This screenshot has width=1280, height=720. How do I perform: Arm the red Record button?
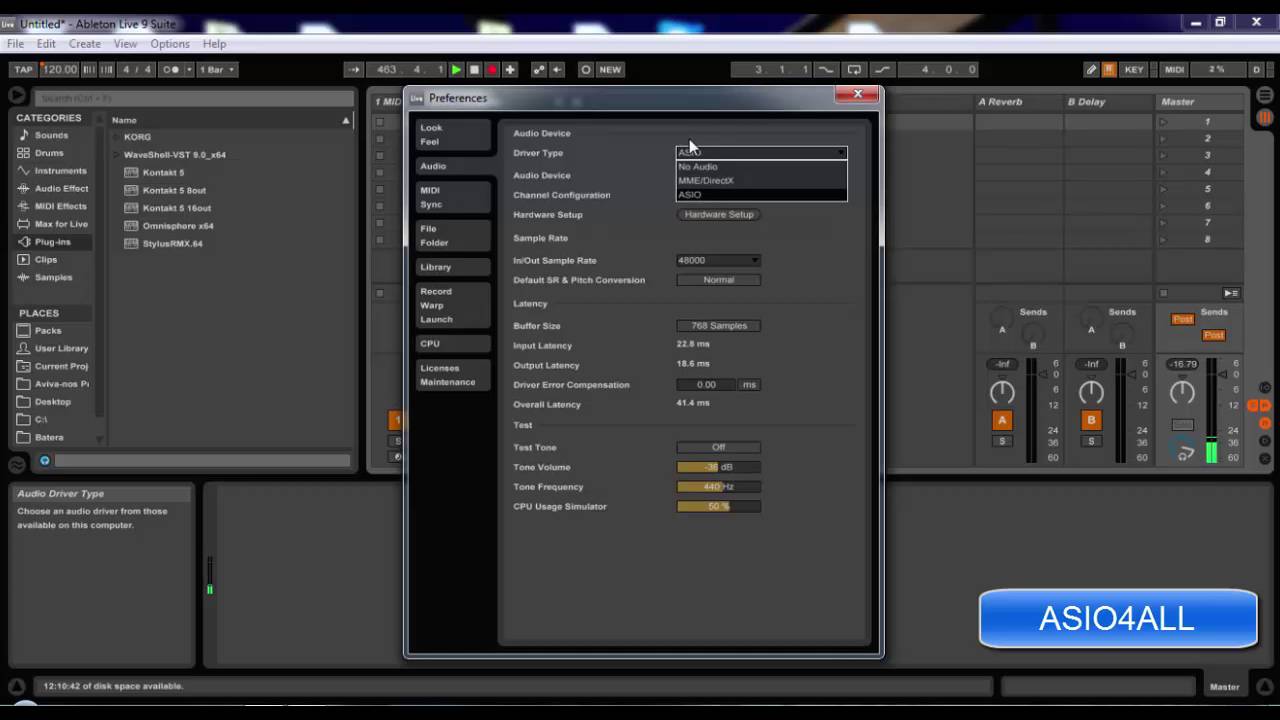492,70
